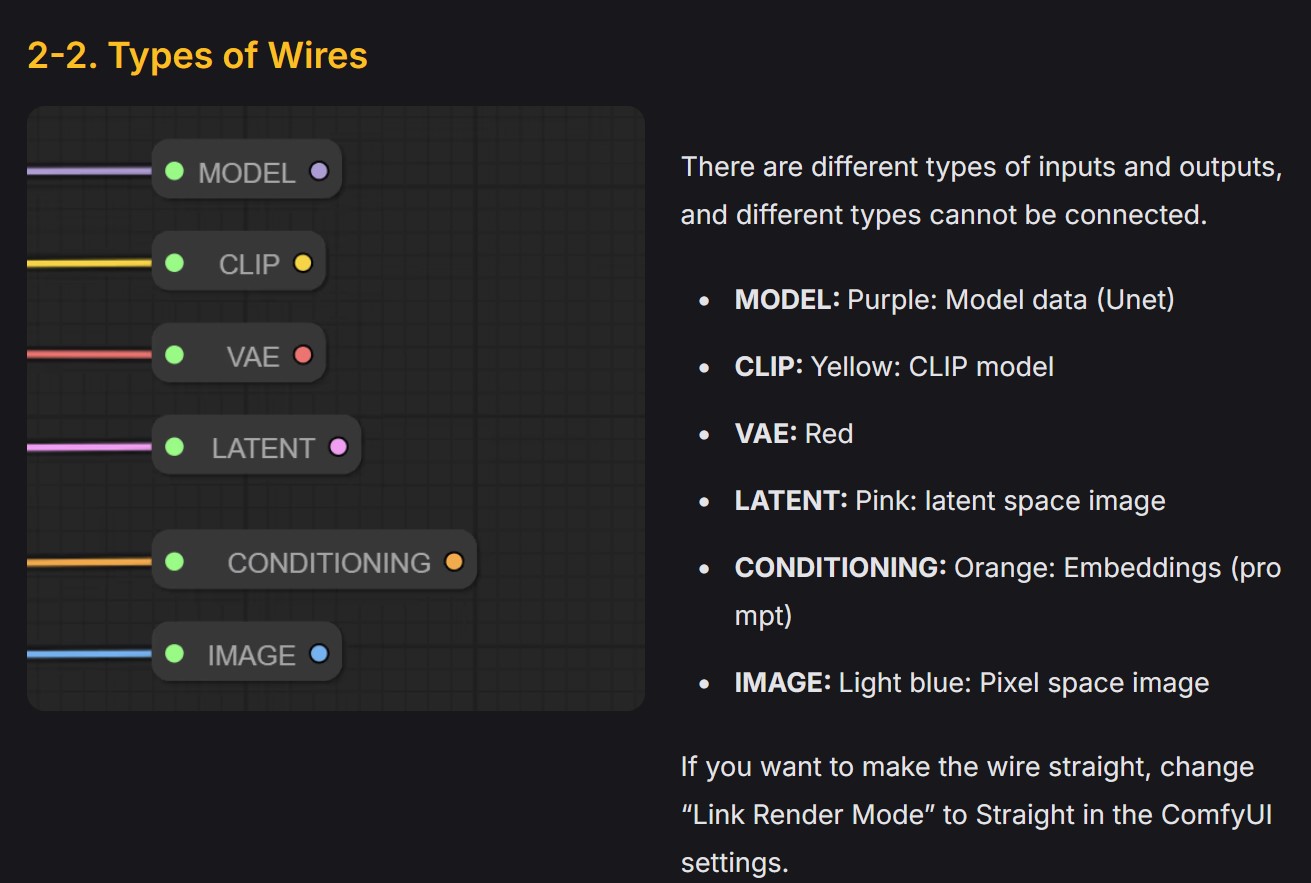Image resolution: width=1311 pixels, height=883 pixels.
Task: Click the LATENT node label
Action: [263, 448]
